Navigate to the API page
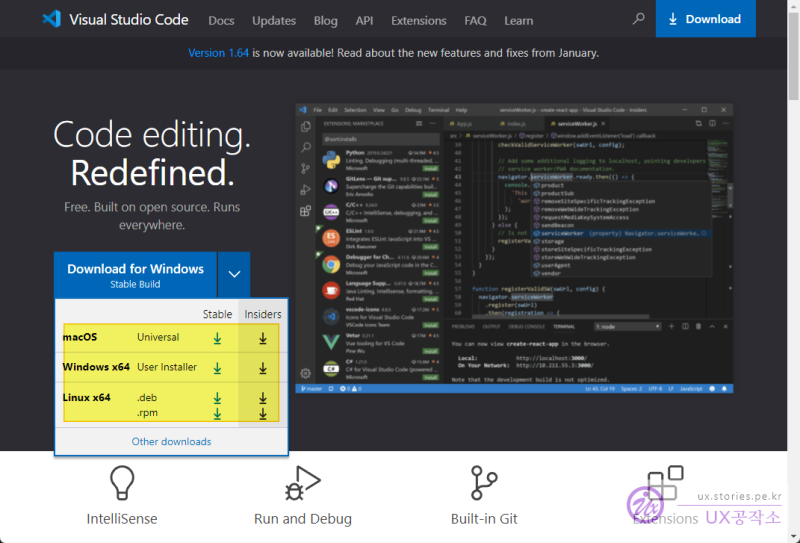This screenshot has width=800, height=543. click(x=364, y=21)
